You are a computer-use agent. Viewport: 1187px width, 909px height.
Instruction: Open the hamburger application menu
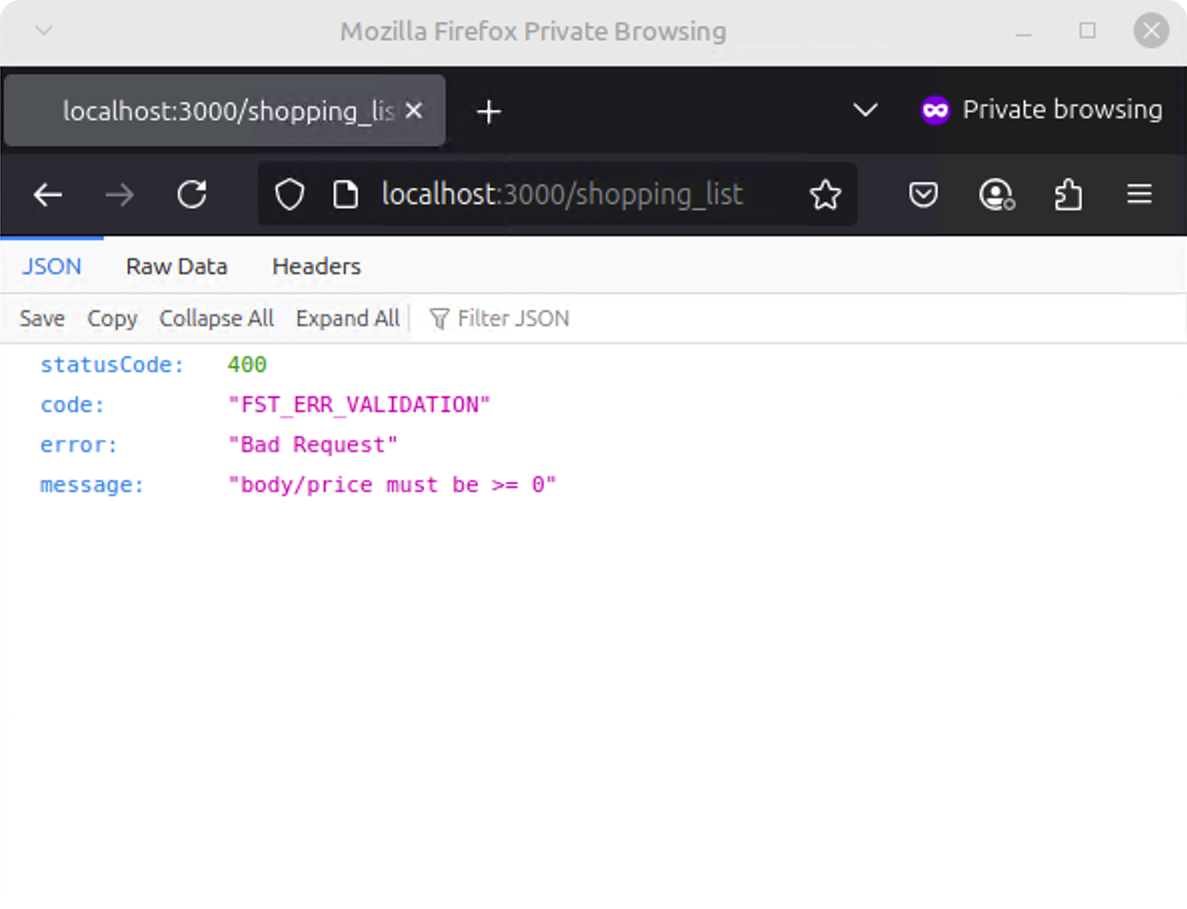[1140, 195]
